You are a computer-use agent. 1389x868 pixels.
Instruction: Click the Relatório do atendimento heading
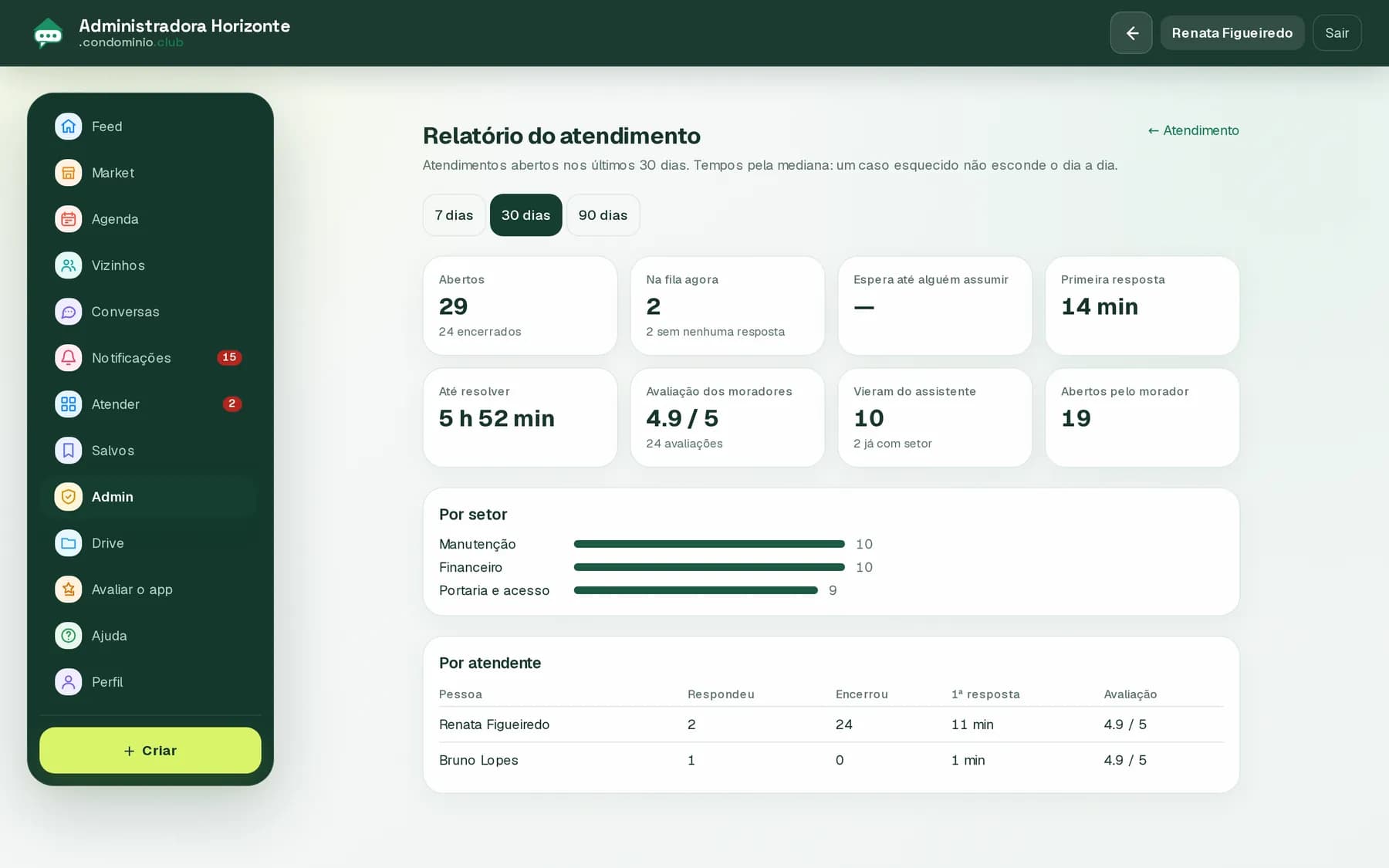[x=562, y=136]
